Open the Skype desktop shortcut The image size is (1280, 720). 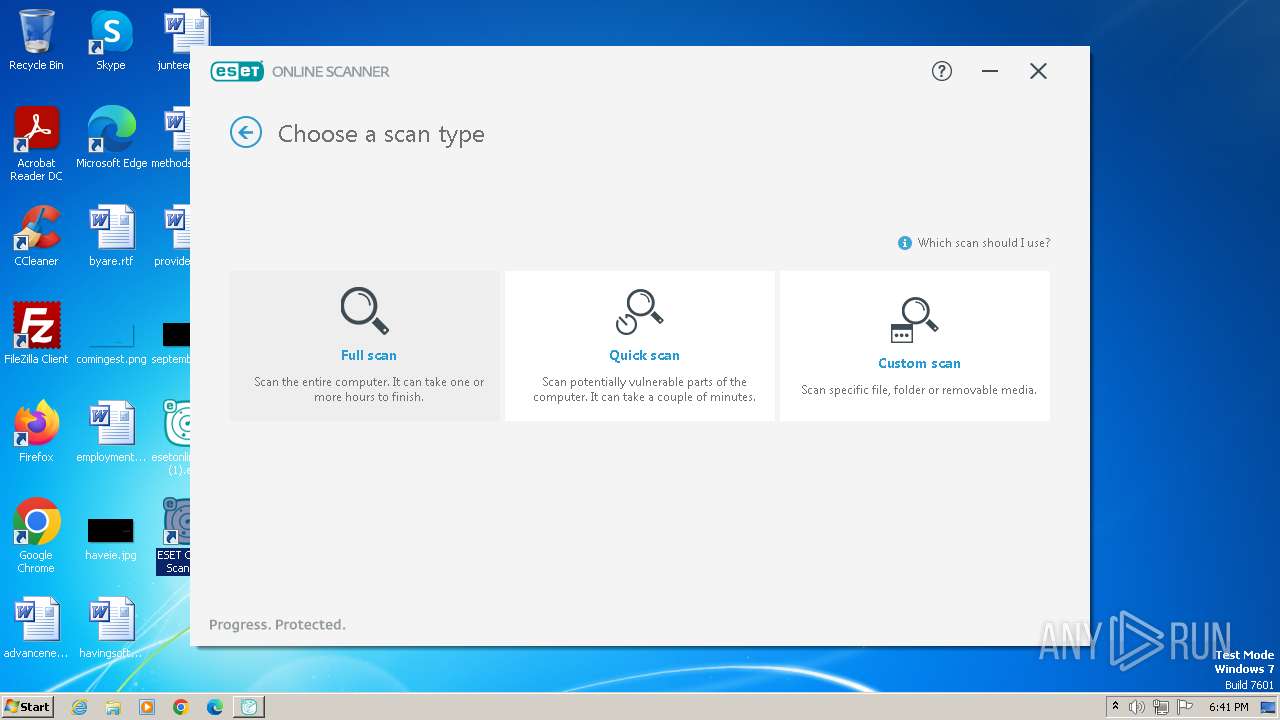[x=110, y=40]
